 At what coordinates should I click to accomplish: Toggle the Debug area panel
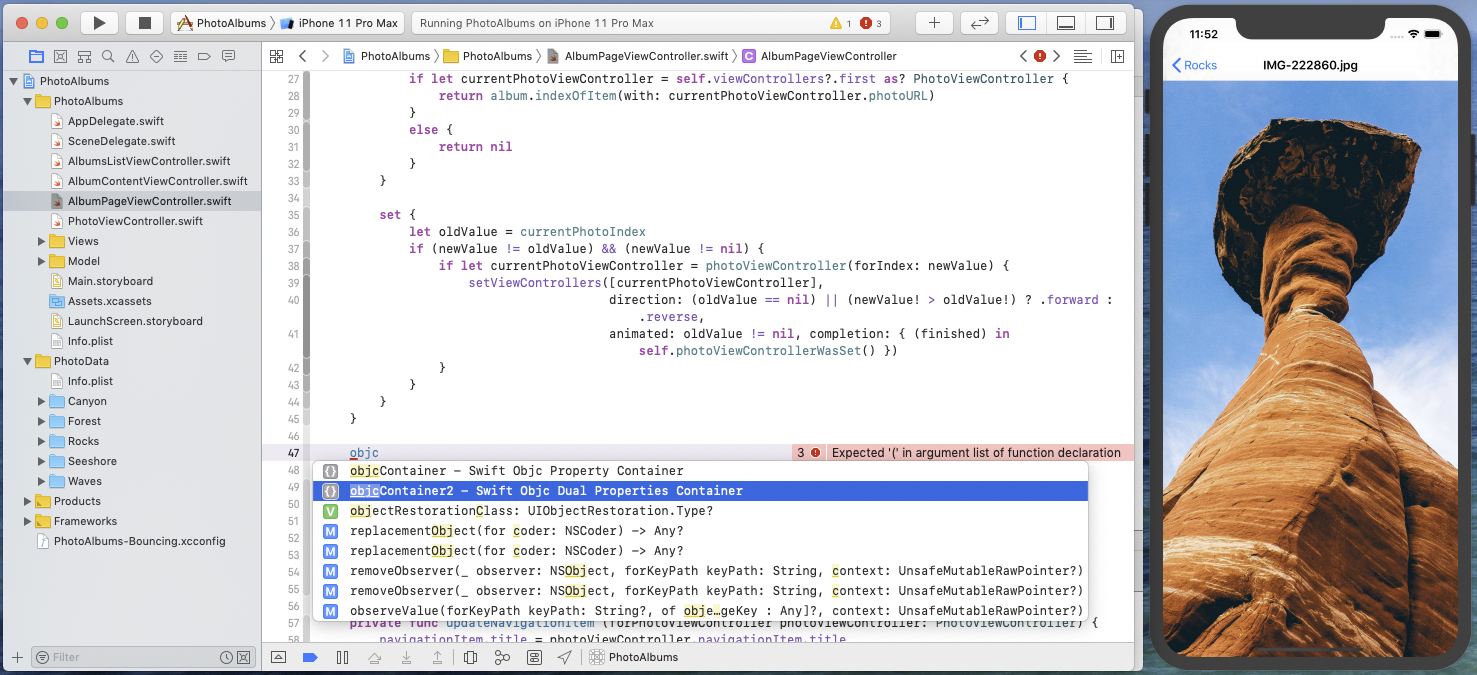tap(1066, 22)
